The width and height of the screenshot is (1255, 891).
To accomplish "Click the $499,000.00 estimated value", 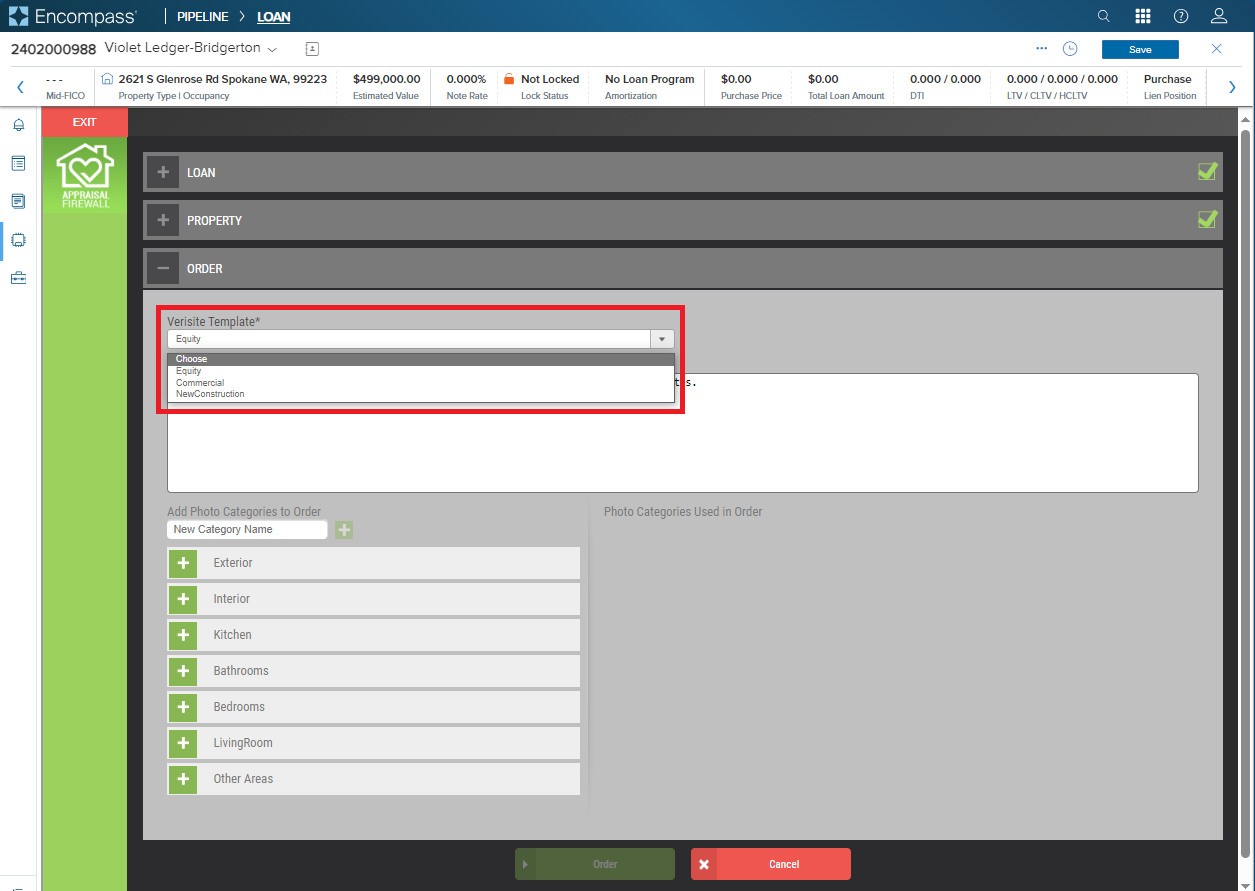I will (x=386, y=79).
